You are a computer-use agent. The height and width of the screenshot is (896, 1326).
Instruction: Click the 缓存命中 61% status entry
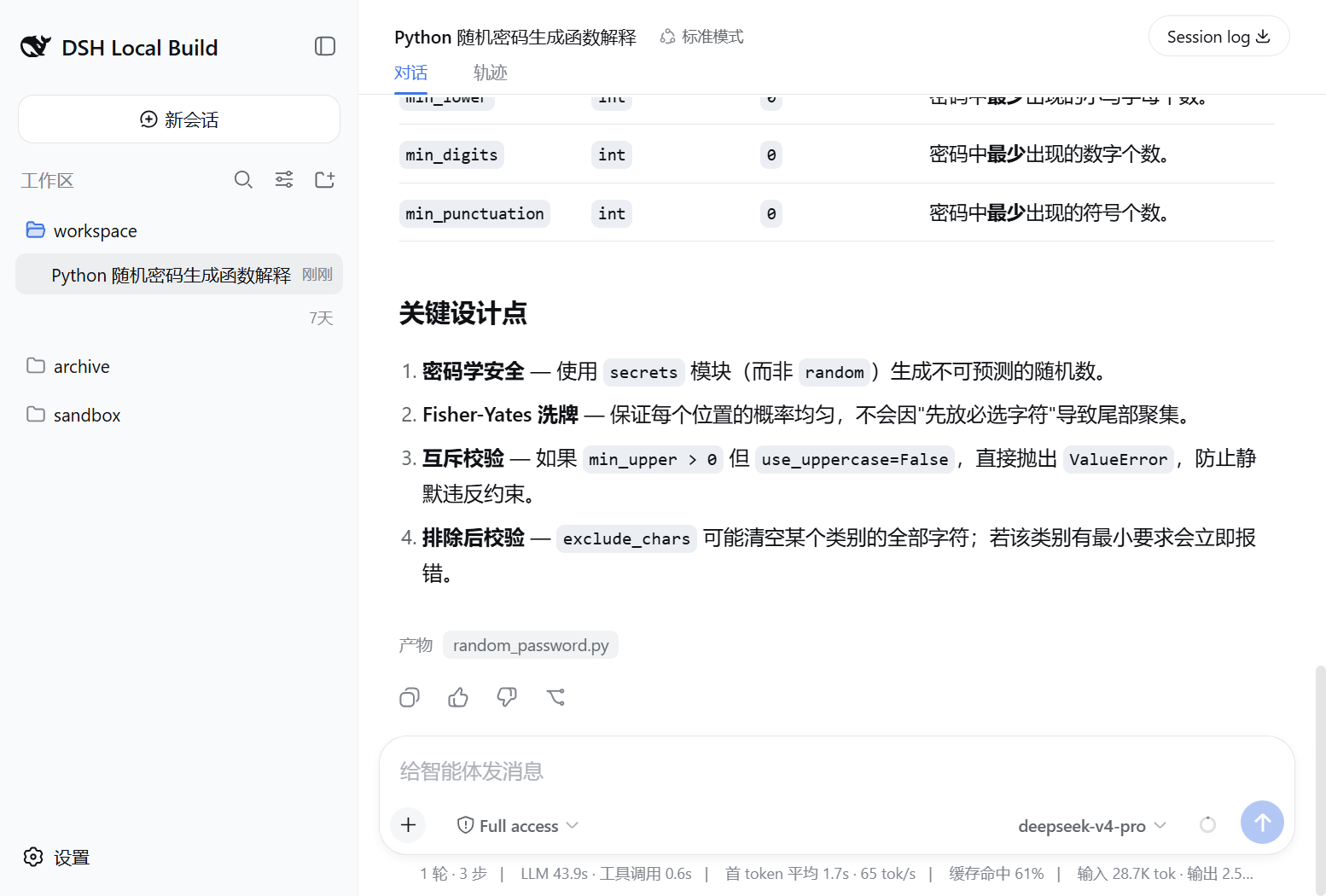click(x=996, y=873)
